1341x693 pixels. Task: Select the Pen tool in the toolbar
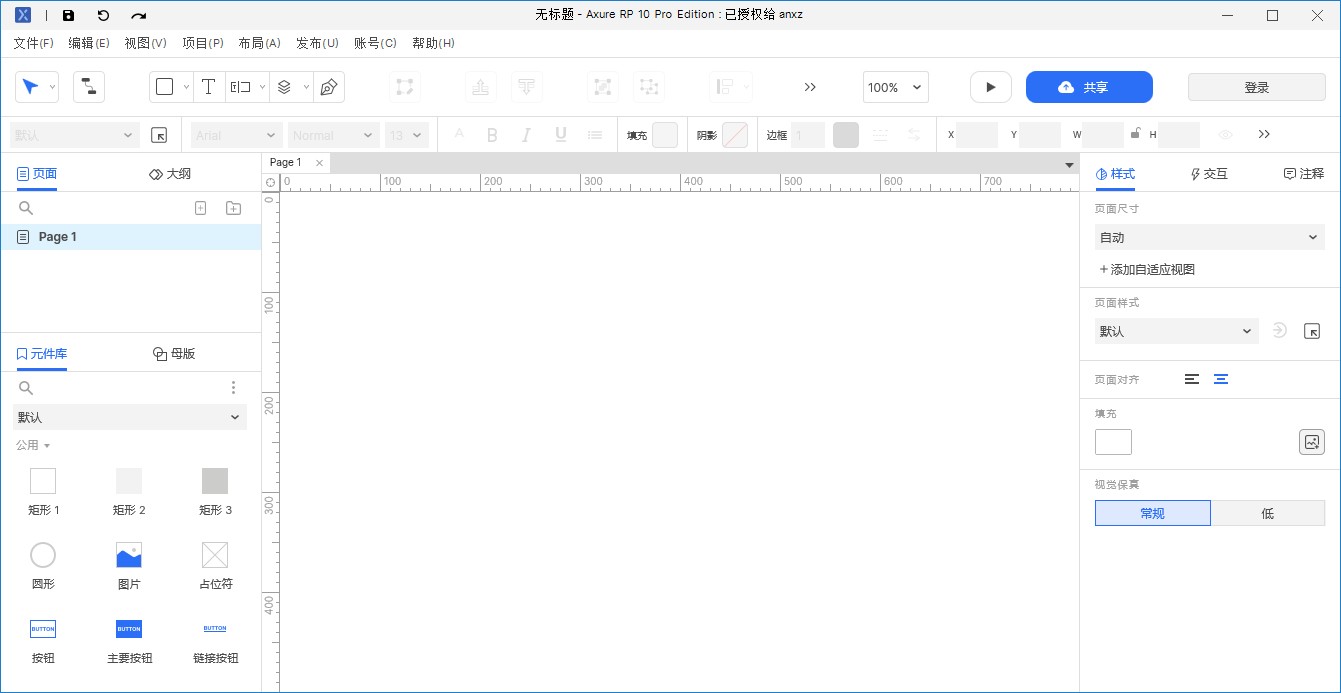tap(329, 87)
